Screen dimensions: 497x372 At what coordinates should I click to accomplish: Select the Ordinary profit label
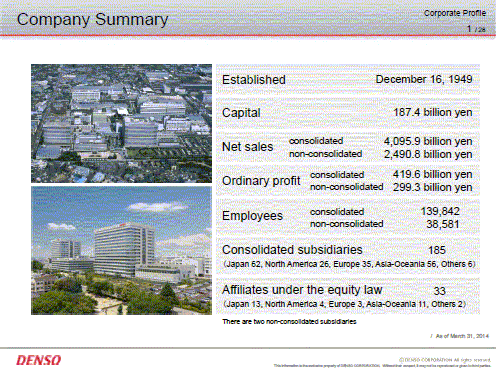[x=261, y=181]
